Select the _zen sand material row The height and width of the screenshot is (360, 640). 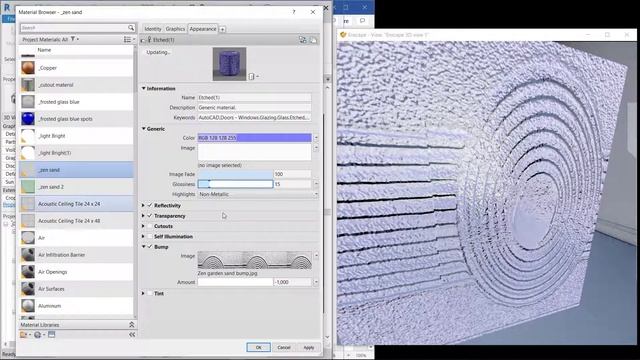pos(76,170)
